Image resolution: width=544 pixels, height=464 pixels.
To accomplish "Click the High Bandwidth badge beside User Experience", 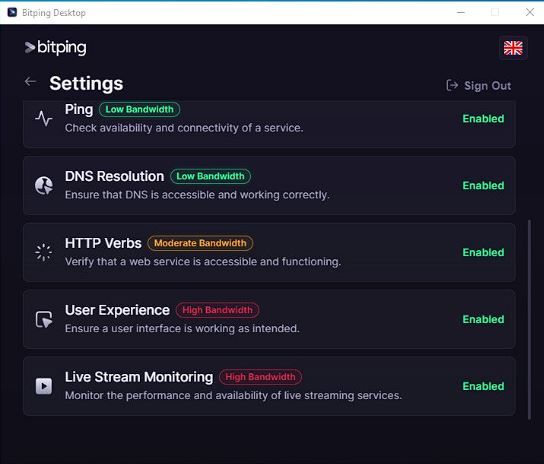I will tap(217, 310).
